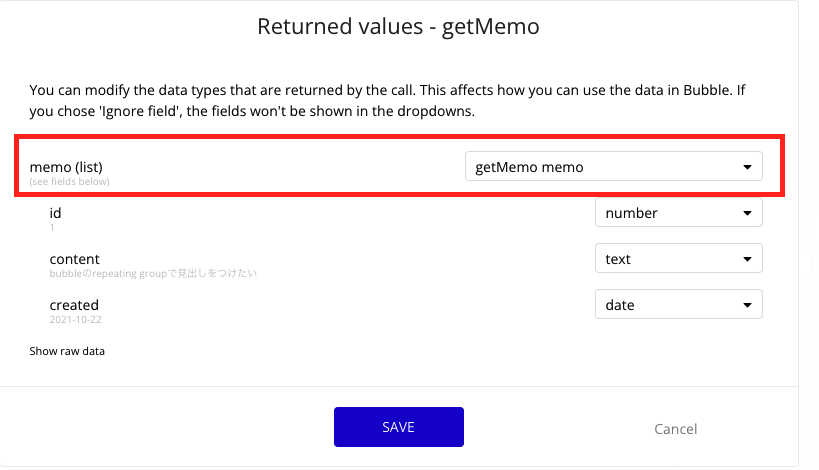Open the id field type dropdown
Image resolution: width=819 pixels, height=470 pixels.
(x=677, y=213)
